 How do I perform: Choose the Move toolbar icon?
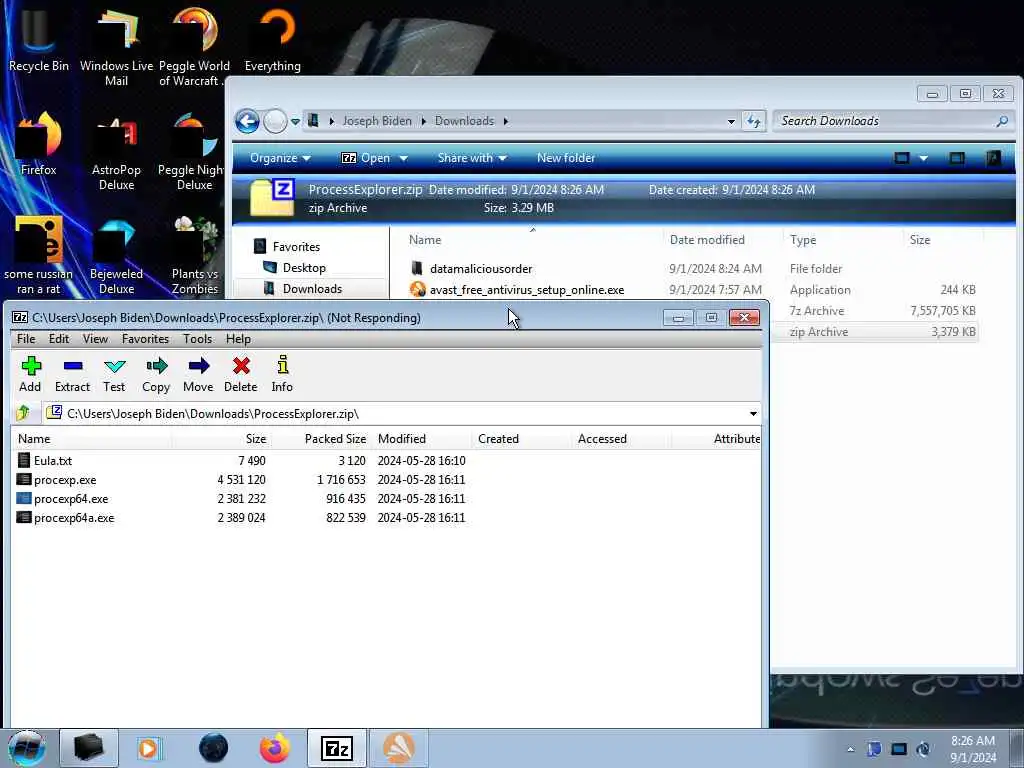click(x=198, y=374)
